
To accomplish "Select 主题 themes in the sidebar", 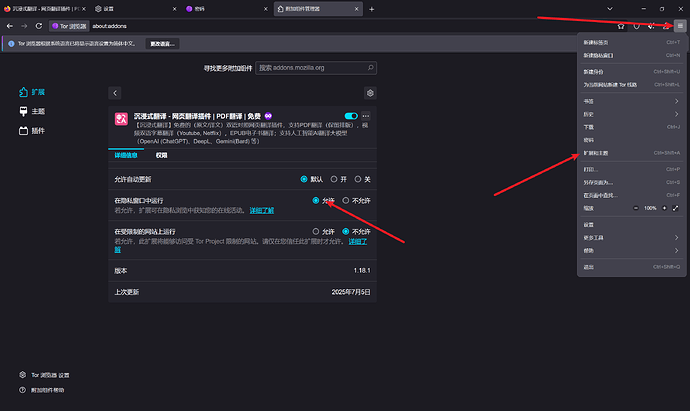I will point(32,111).
